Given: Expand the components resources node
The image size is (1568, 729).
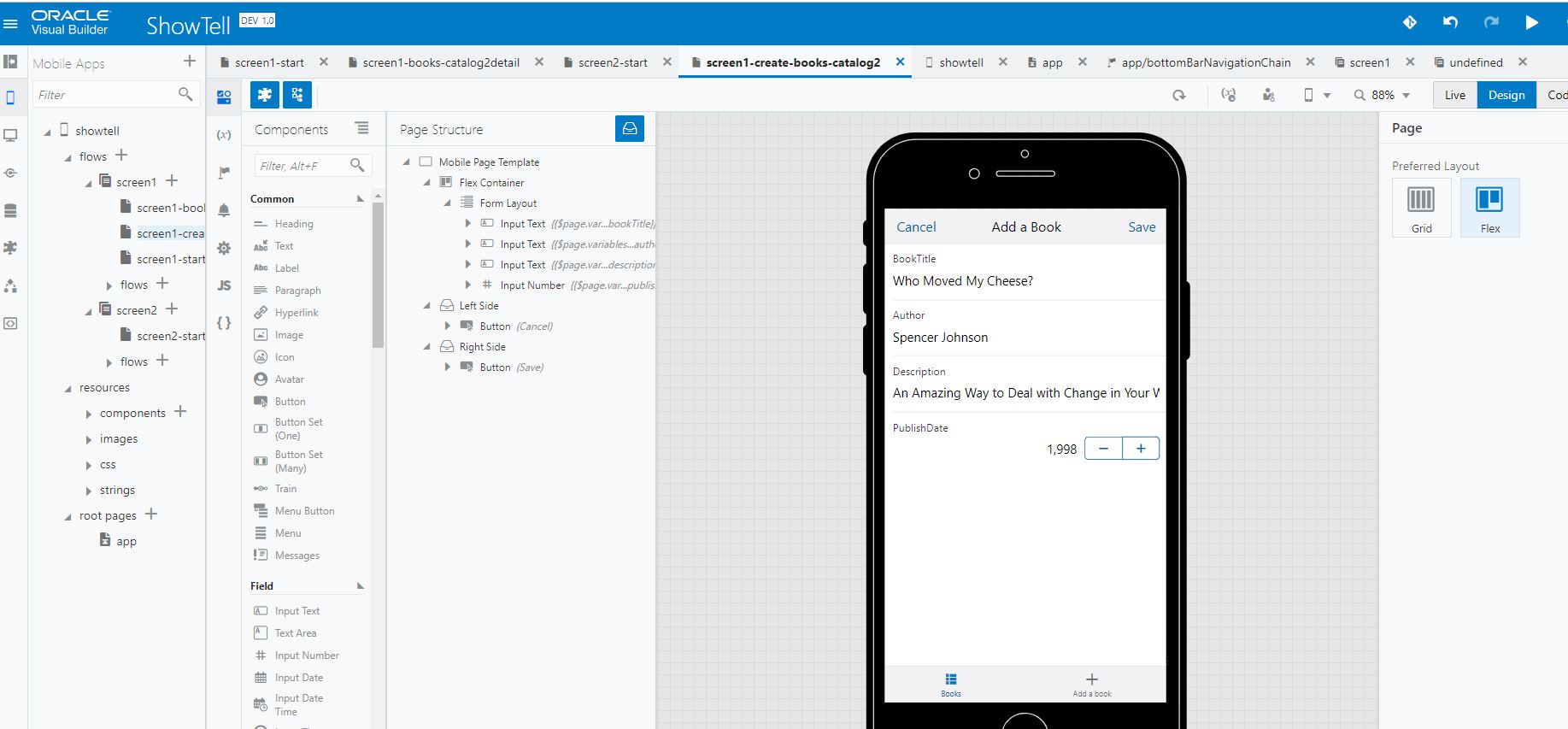Looking at the screenshot, I should [88, 414].
